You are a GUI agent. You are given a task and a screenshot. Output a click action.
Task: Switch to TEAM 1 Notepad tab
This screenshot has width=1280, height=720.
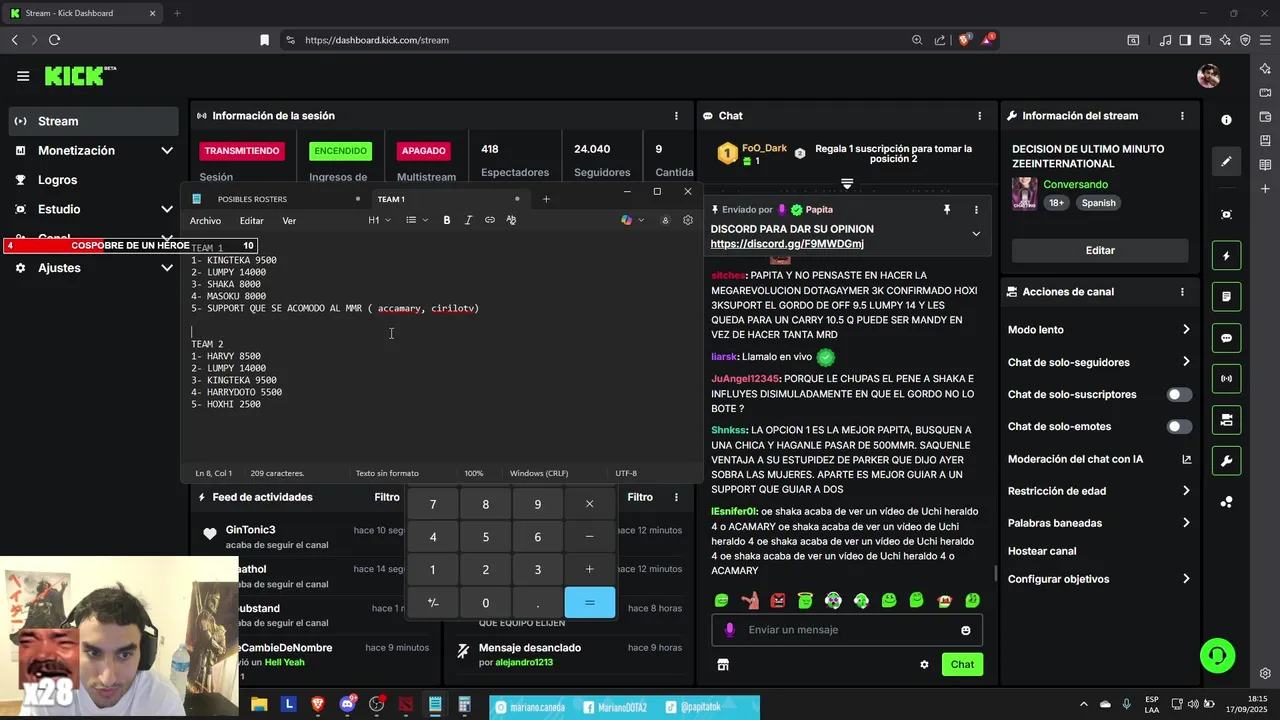(x=448, y=199)
